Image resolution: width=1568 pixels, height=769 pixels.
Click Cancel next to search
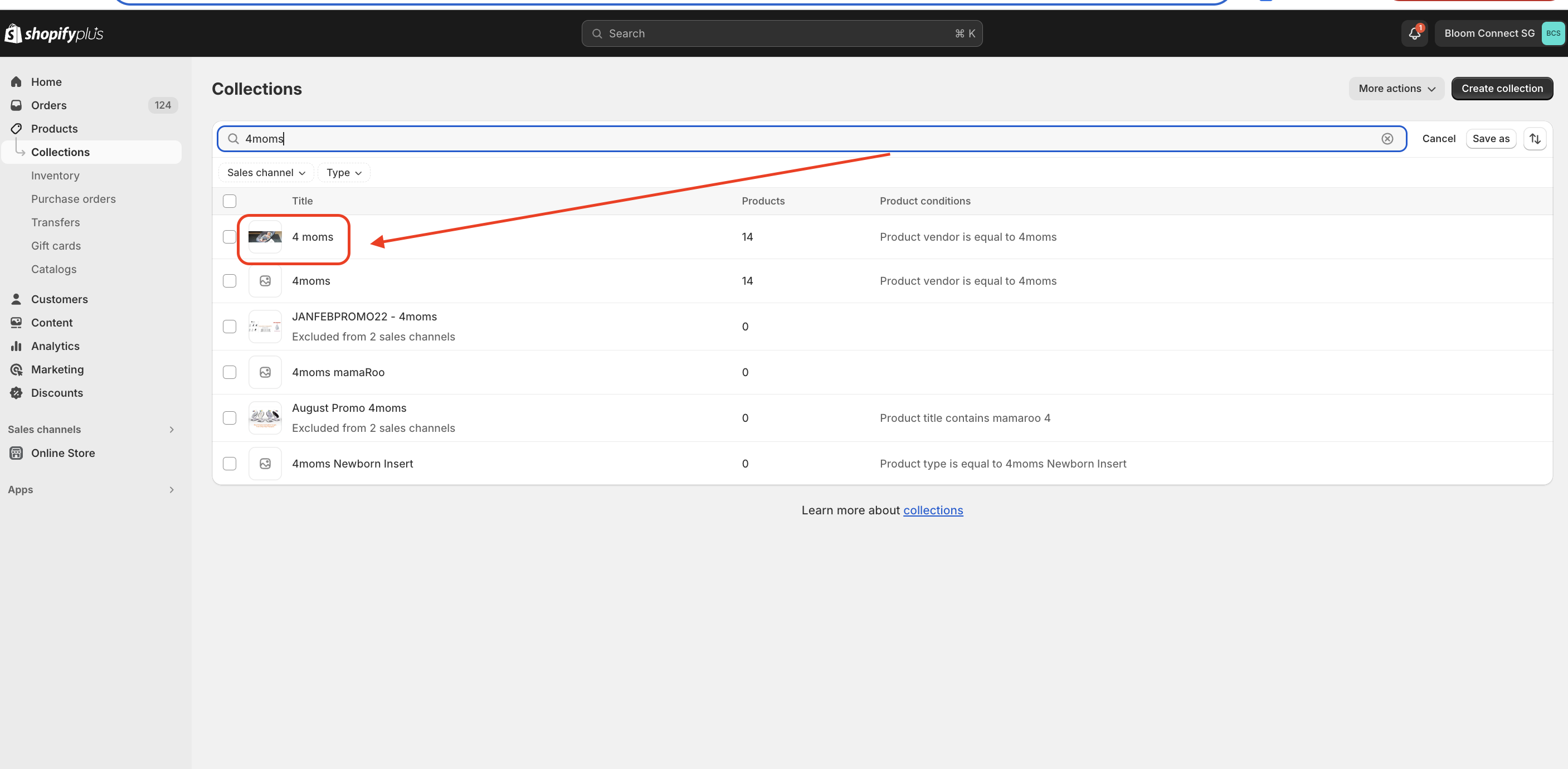(x=1438, y=139)
